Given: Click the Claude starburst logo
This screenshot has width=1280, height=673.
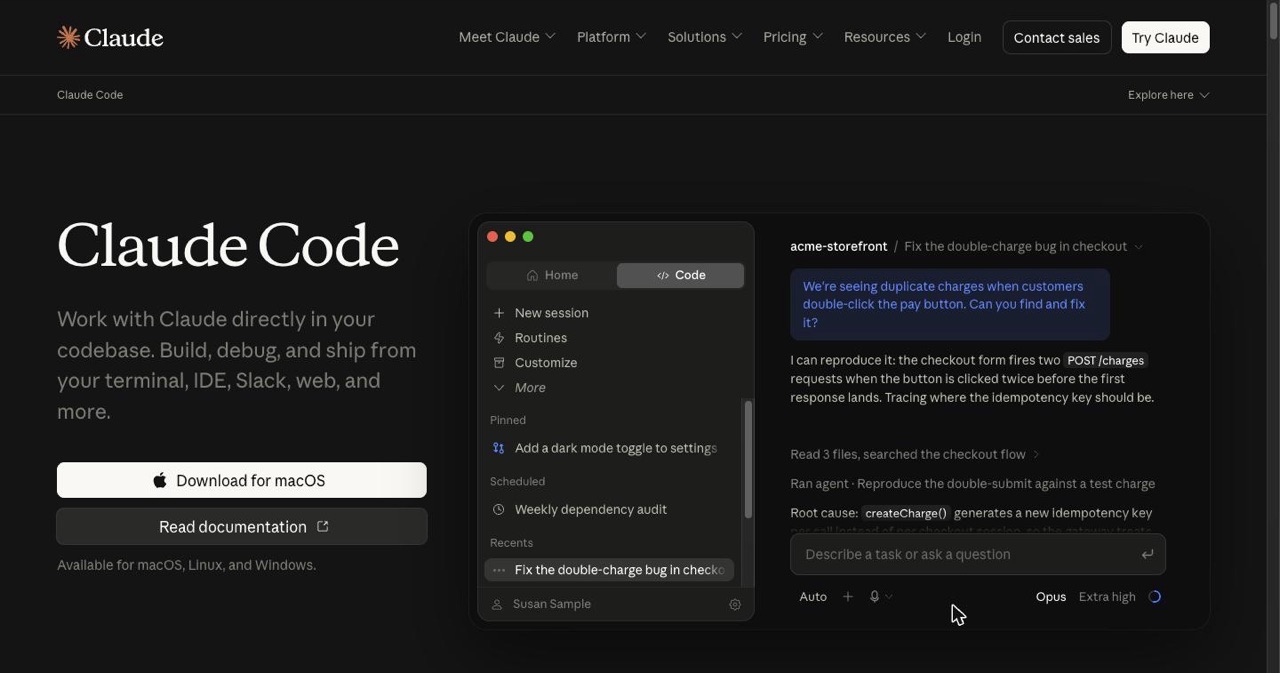Looking at the screenshot, I should [x=68, y=37].
